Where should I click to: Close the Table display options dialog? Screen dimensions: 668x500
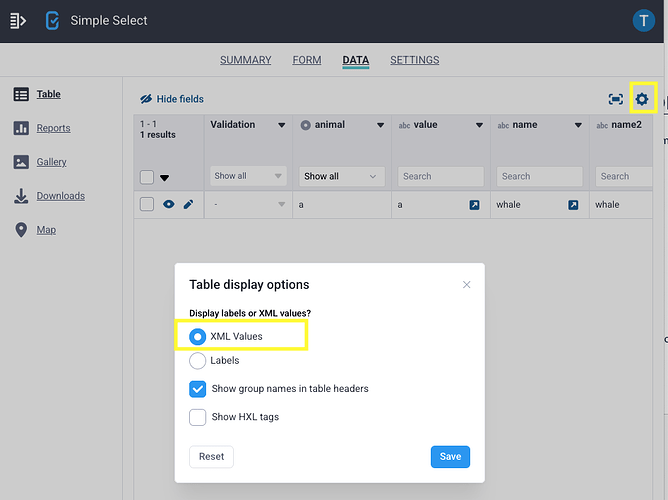pyautogui.click(x=466, y=284)
